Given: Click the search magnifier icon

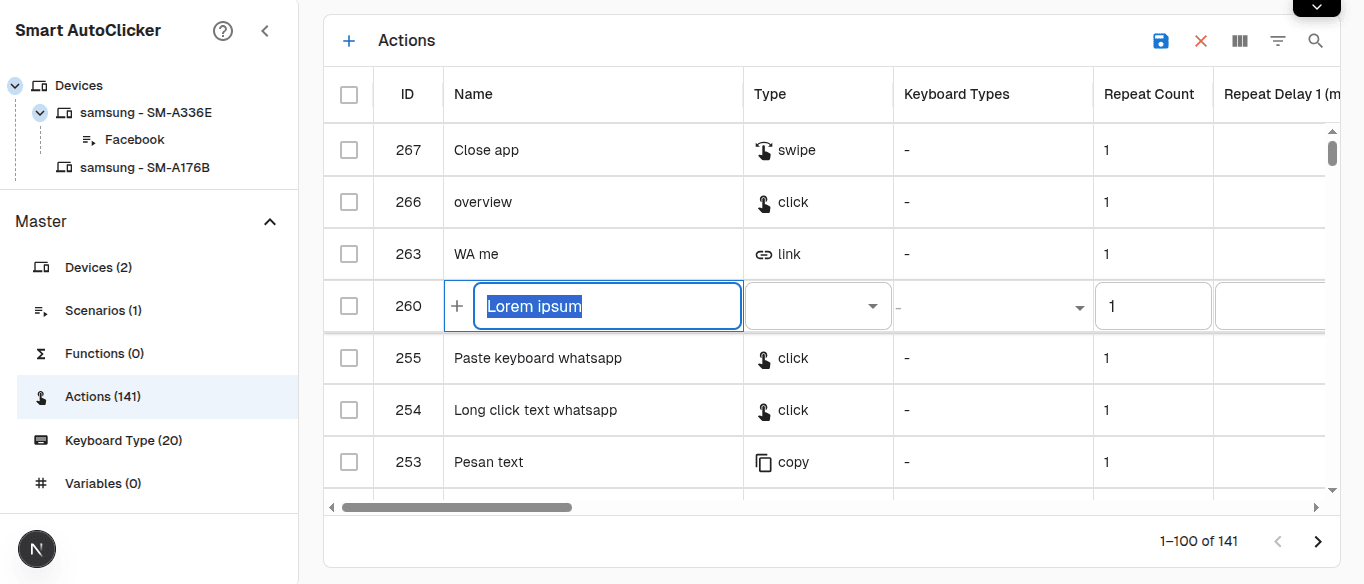Looking at the screenshot, I should point(1316,41).
